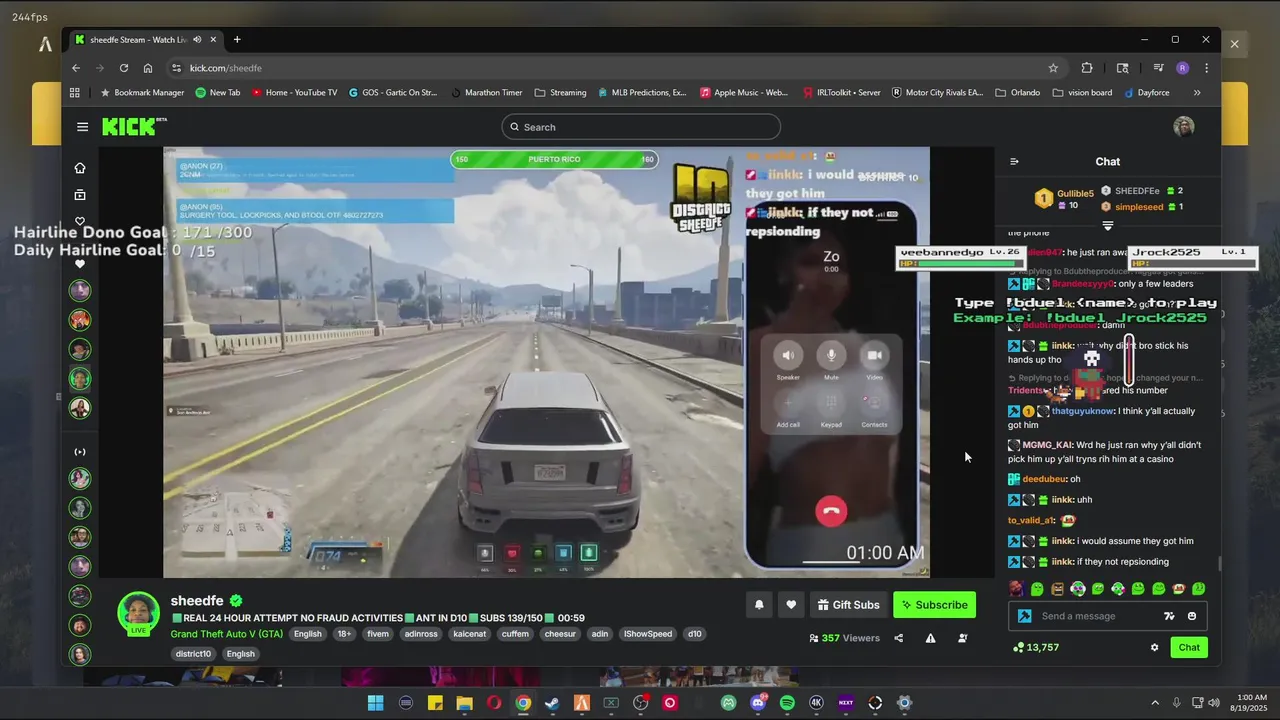Select the 'kaicenat' stream tag
This screenshot has width=1280, height=720.
coord(469,634)
